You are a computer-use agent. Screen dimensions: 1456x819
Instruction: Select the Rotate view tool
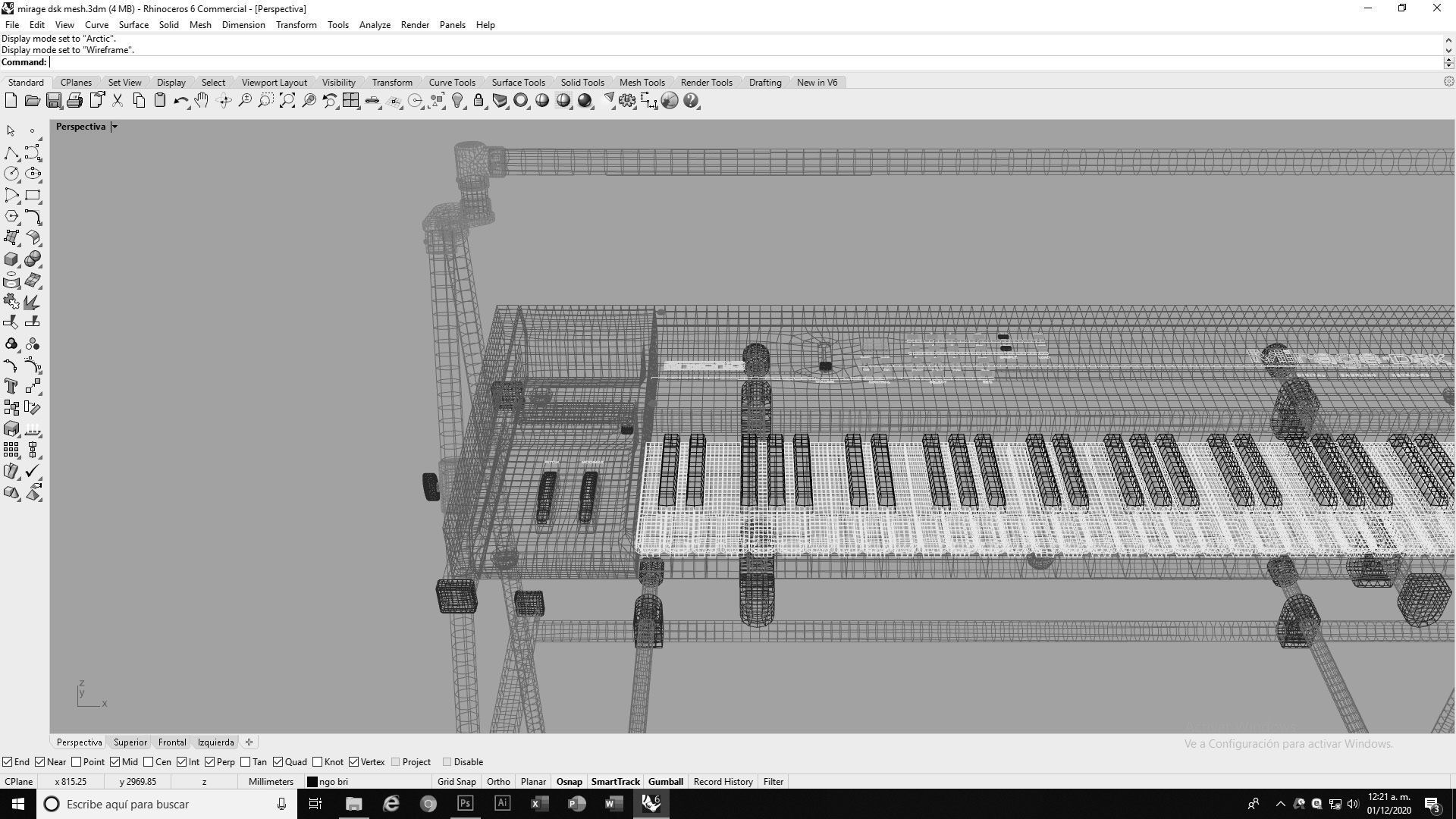pos(224,100)
